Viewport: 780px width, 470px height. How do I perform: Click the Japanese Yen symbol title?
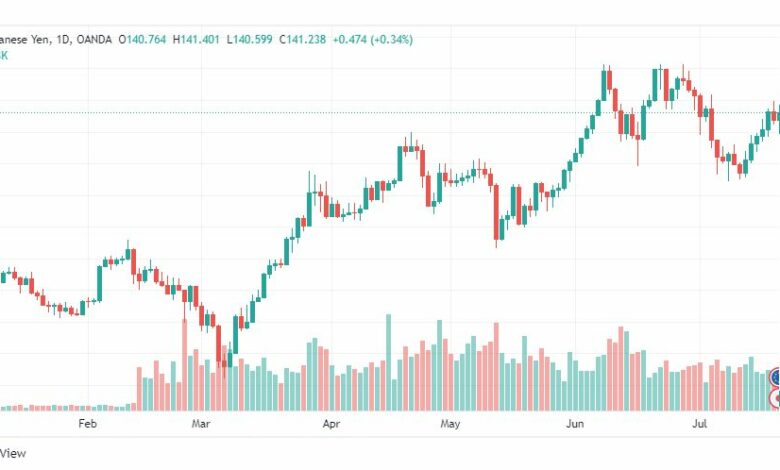24,39
